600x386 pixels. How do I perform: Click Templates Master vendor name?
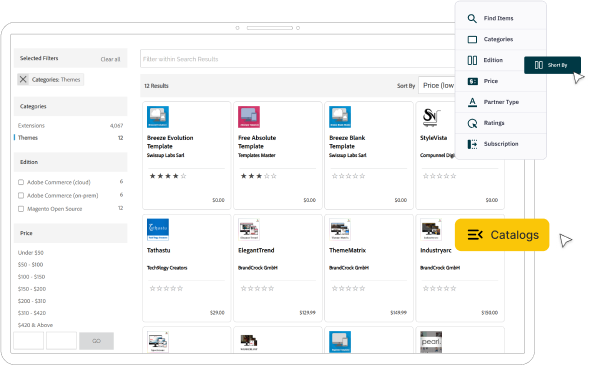pos(257,155)
